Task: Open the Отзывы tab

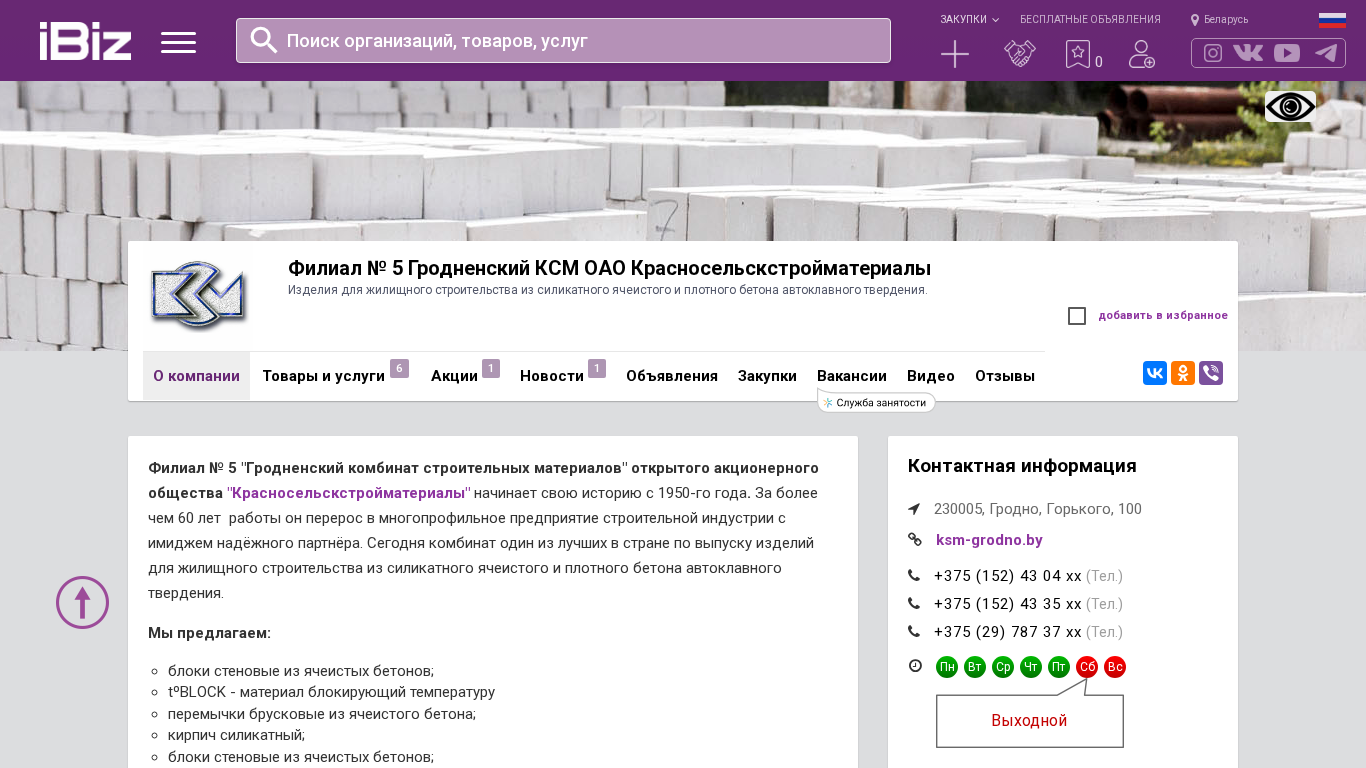Action: pos(1005,376)
